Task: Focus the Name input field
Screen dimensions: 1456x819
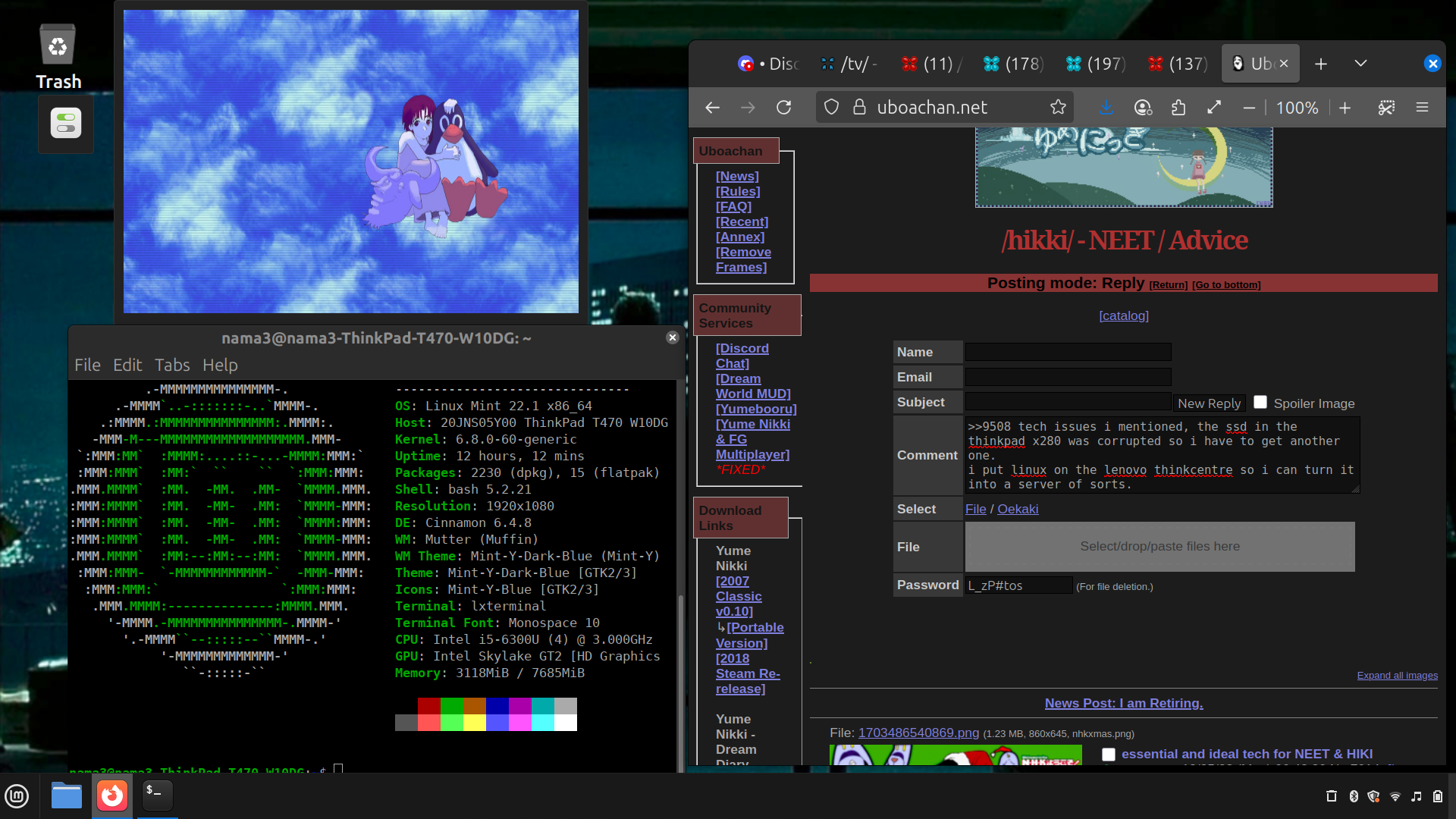Action: pos(1068,352)
